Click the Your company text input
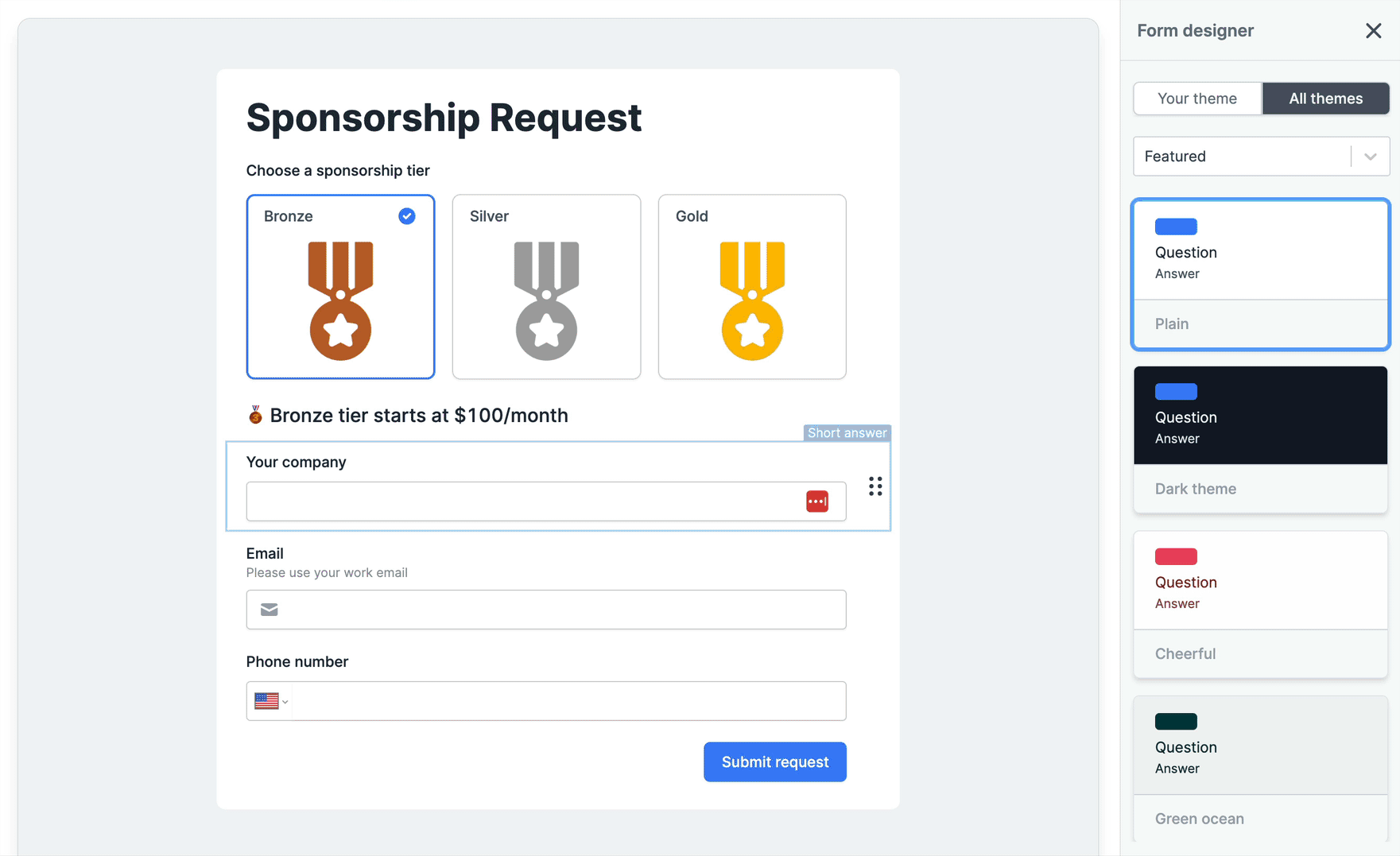Viewport: 1400px width, 856px height. pos(546,502)
